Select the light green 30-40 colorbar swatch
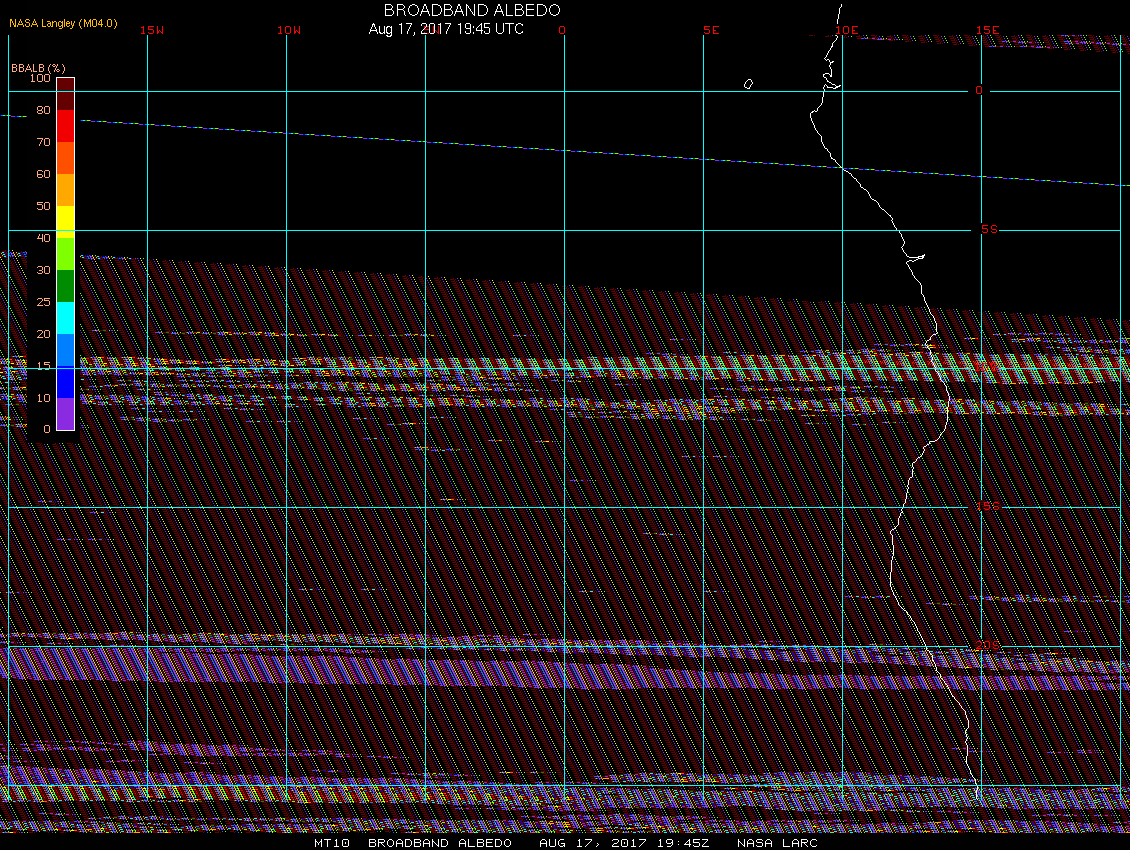 point(66,254)
